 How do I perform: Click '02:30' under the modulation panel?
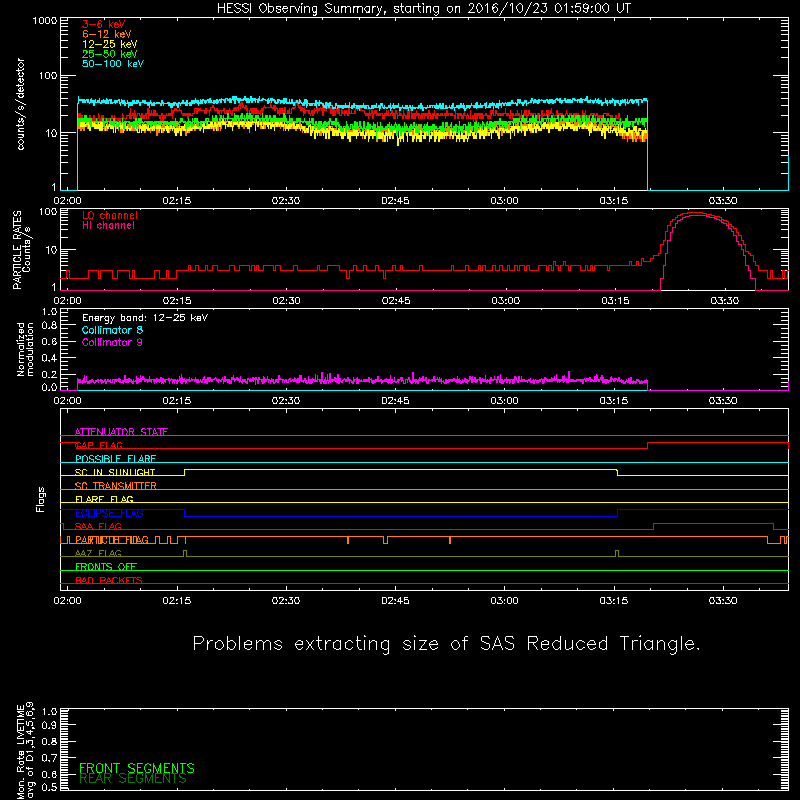coord(286,401)
